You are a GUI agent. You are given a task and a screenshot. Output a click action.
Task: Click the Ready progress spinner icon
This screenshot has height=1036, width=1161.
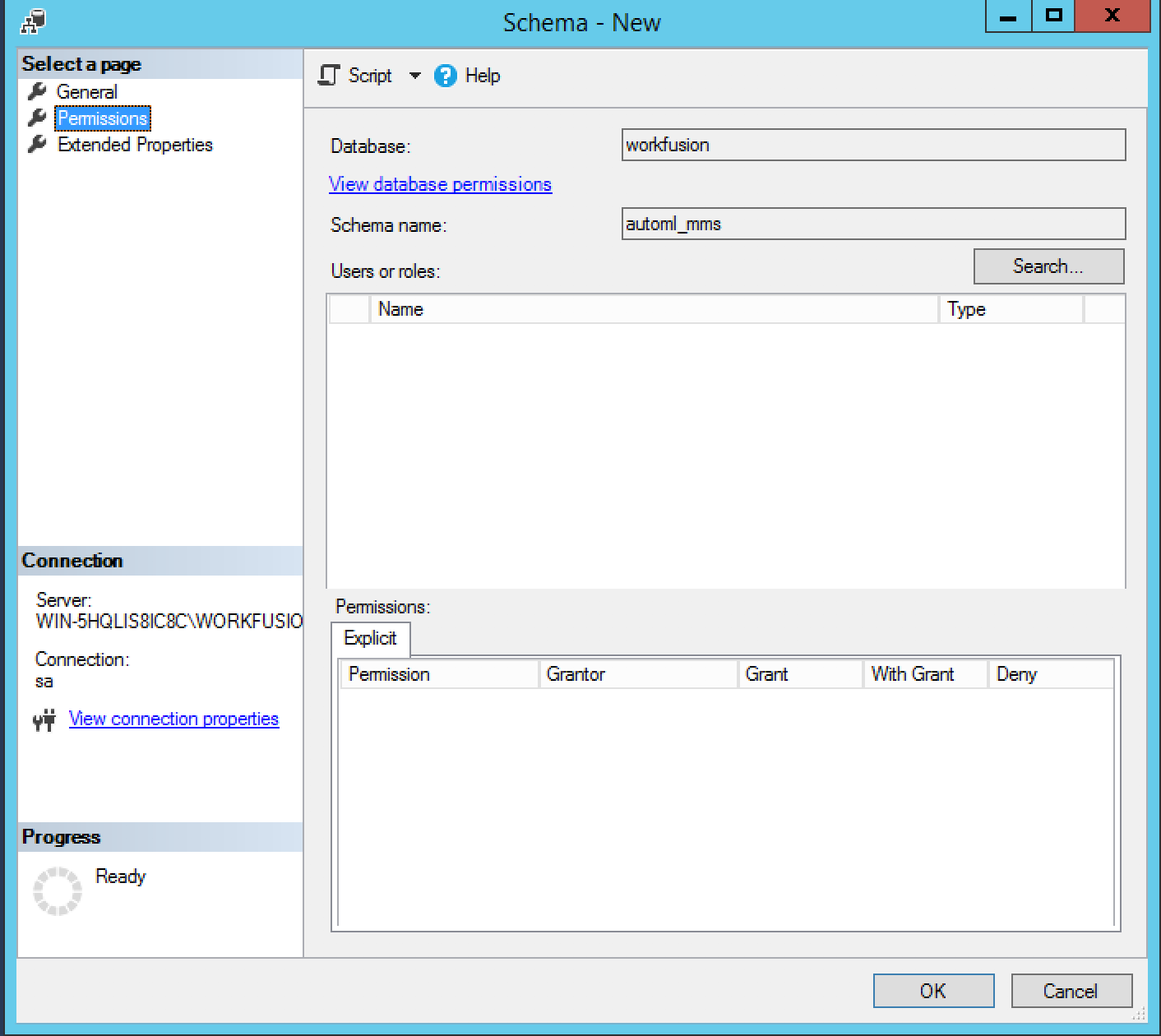coord(58,890)
